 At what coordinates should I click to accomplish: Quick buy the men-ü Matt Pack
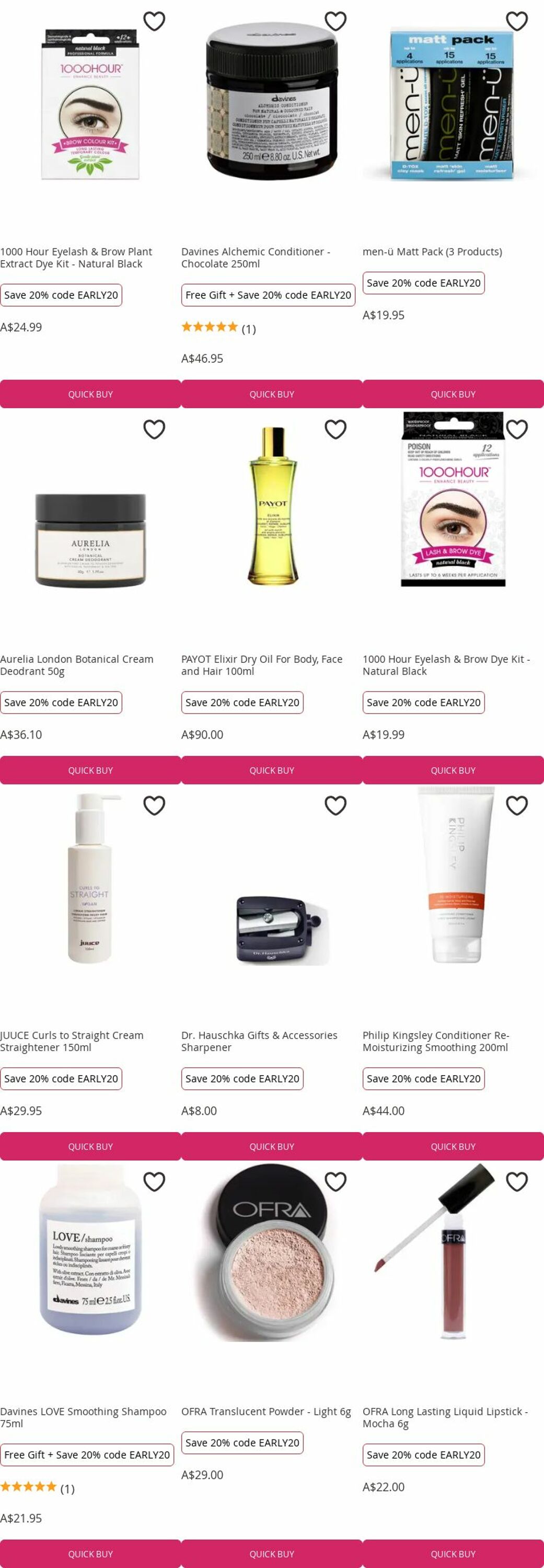coord(454,394)
